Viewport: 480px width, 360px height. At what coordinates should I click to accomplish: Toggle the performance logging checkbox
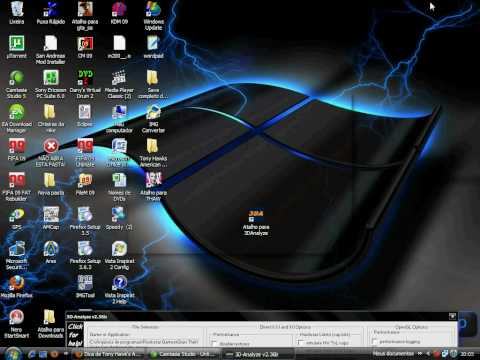375,341
